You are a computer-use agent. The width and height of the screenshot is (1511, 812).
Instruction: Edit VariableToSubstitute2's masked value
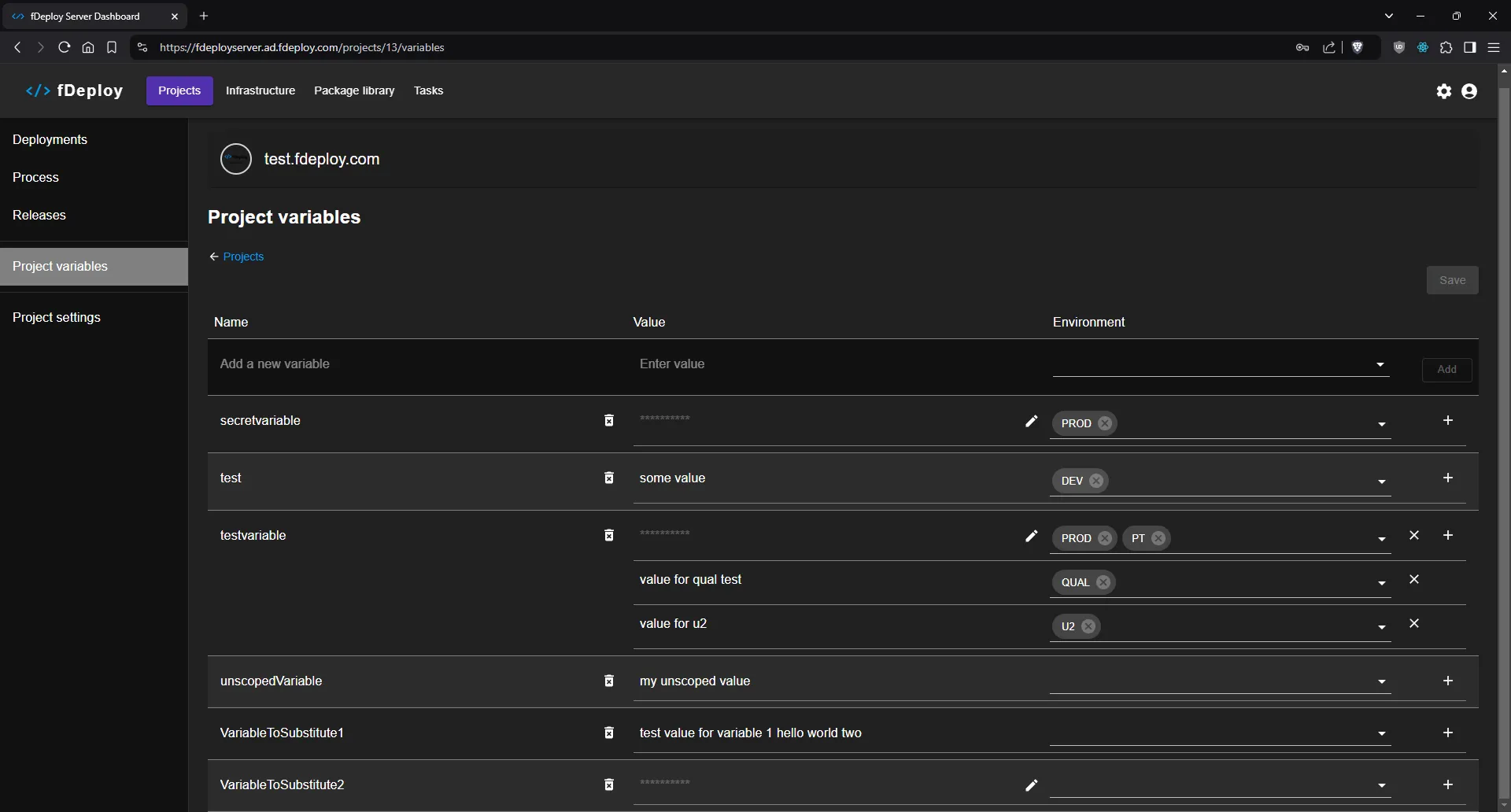(1031, 784)
